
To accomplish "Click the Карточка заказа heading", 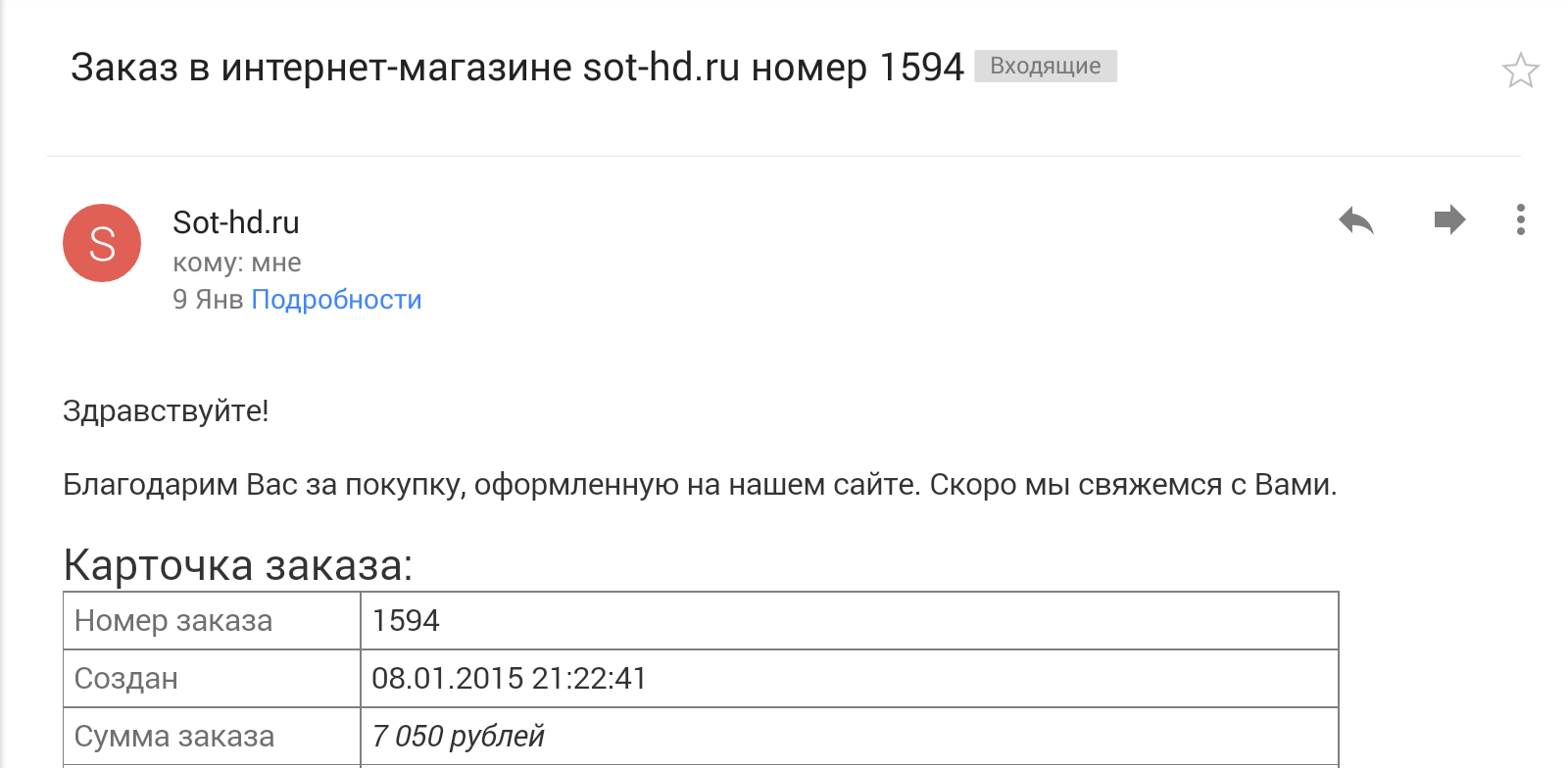I will [238, 565].
